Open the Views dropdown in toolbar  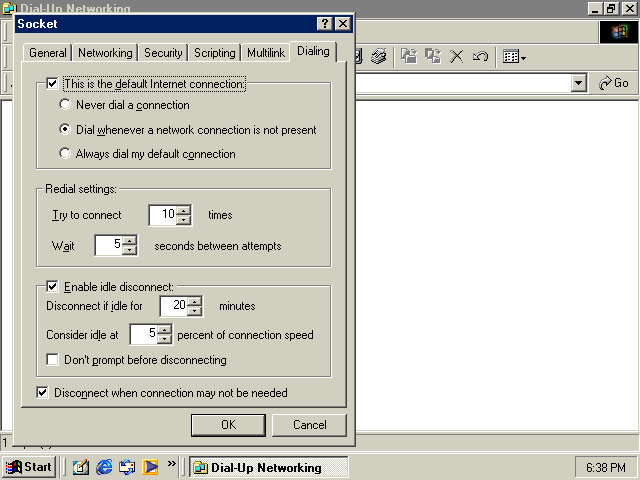click(515, 57)
